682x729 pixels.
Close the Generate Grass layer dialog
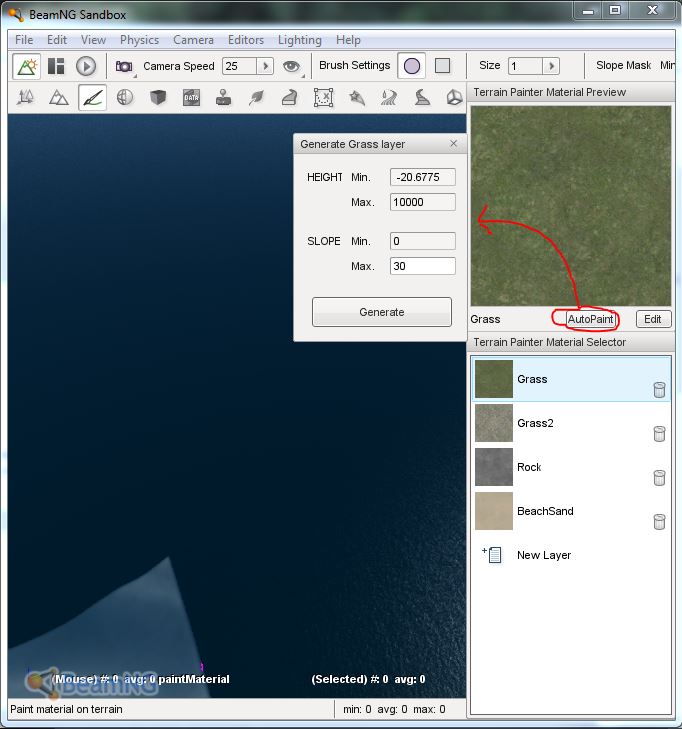[454, 144]
